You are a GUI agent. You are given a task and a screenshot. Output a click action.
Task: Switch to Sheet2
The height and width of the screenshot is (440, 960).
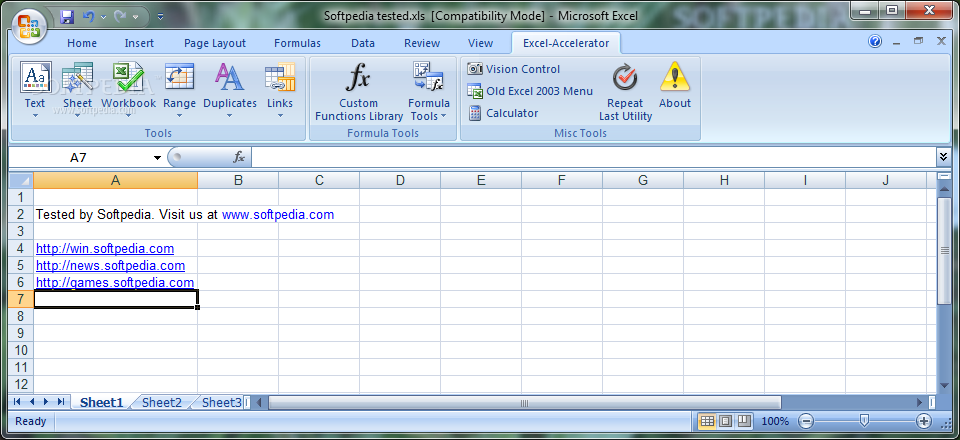[162, 402]
